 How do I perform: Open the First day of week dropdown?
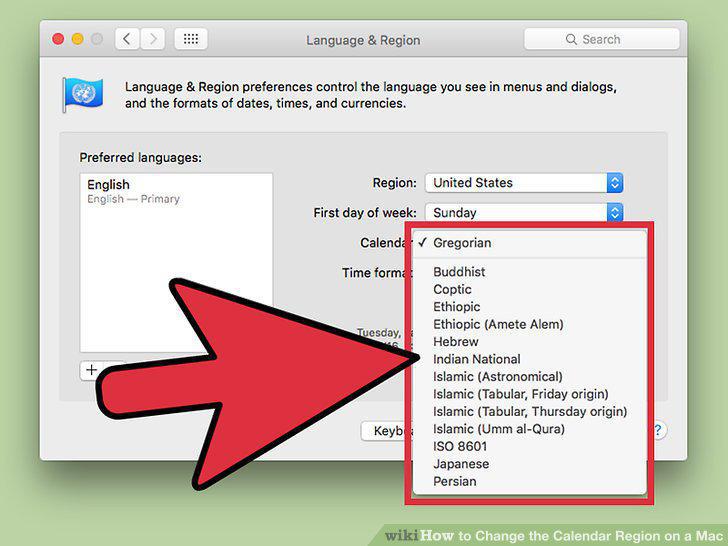click(x=524, y=213)
